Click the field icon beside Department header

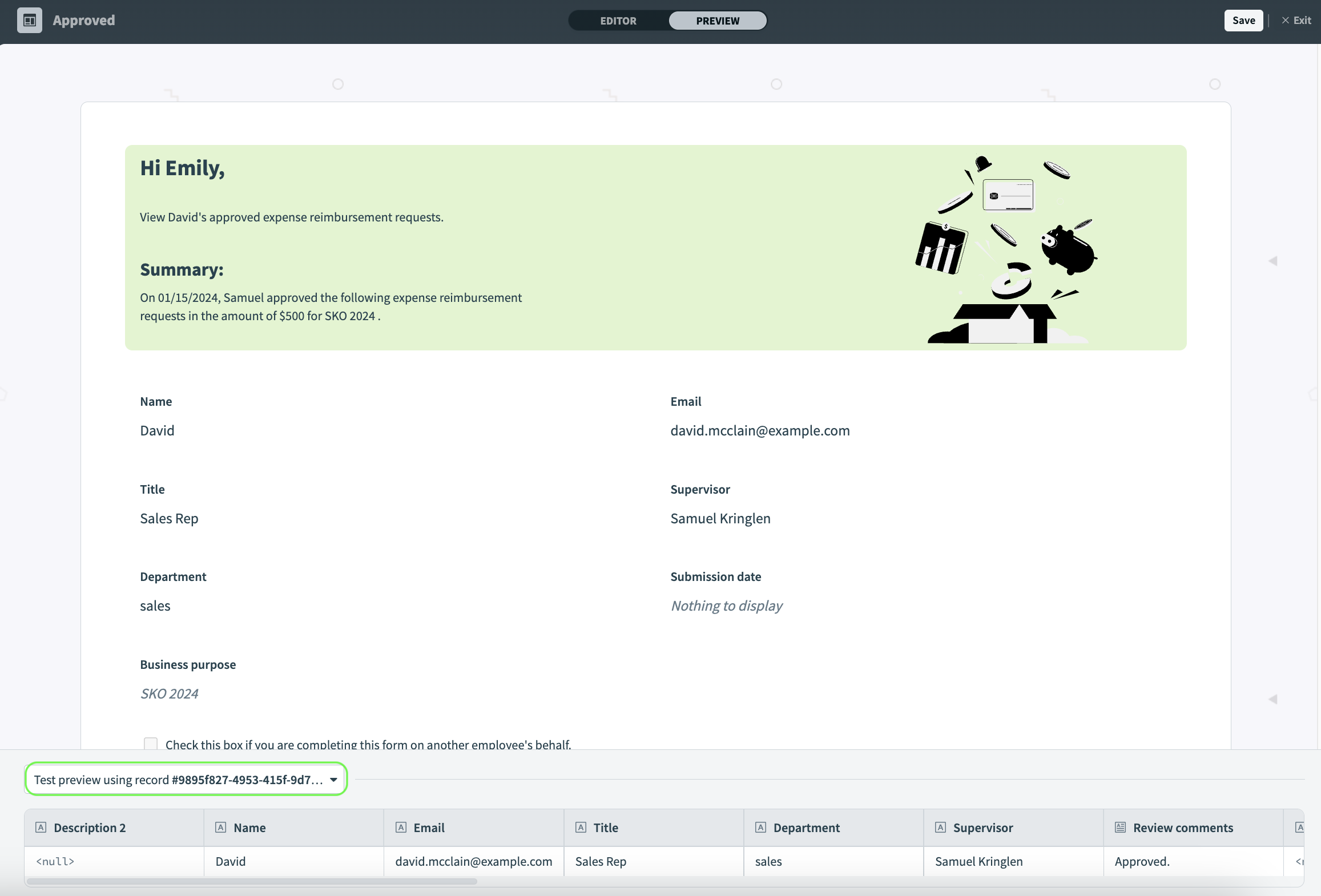[760, 828]
